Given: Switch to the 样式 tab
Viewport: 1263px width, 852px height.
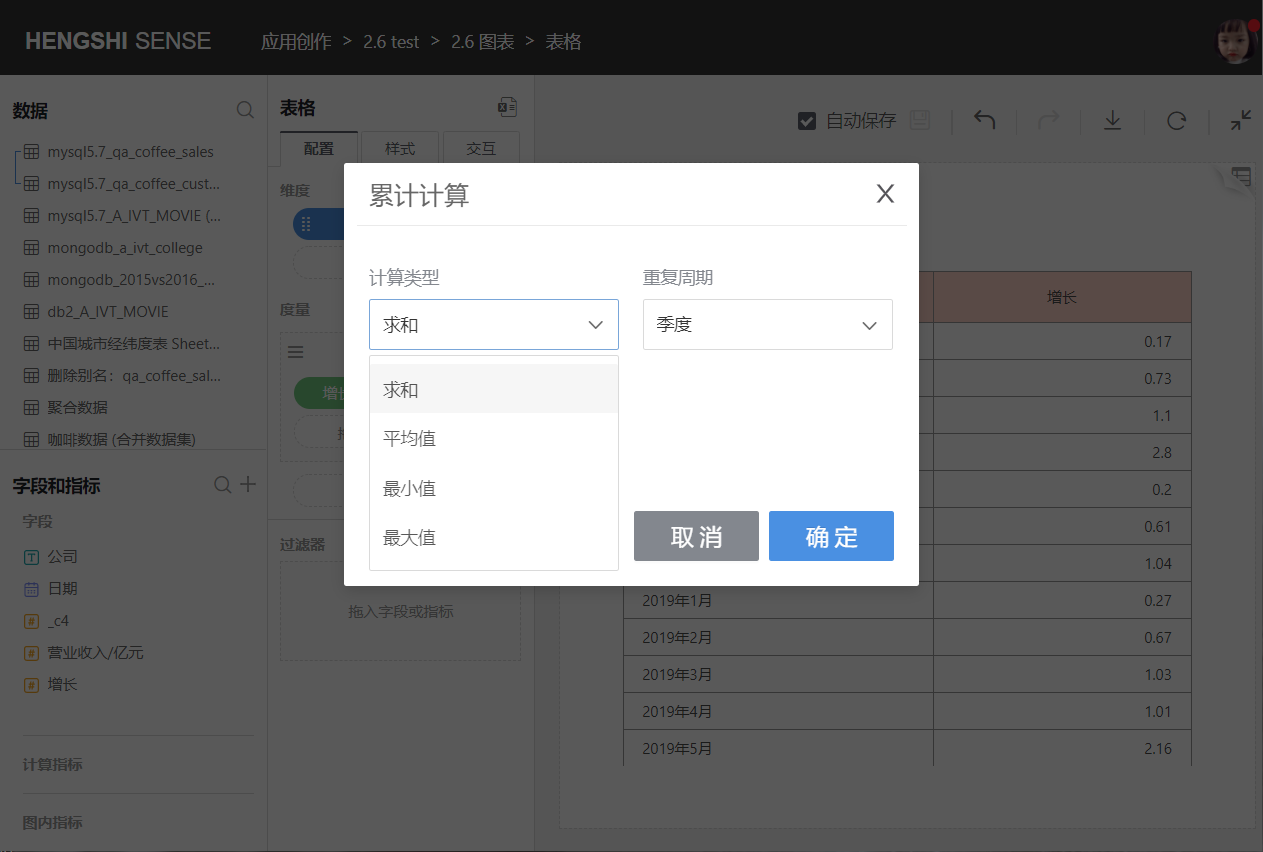Looking at the screenshot, I should point(400,148).
